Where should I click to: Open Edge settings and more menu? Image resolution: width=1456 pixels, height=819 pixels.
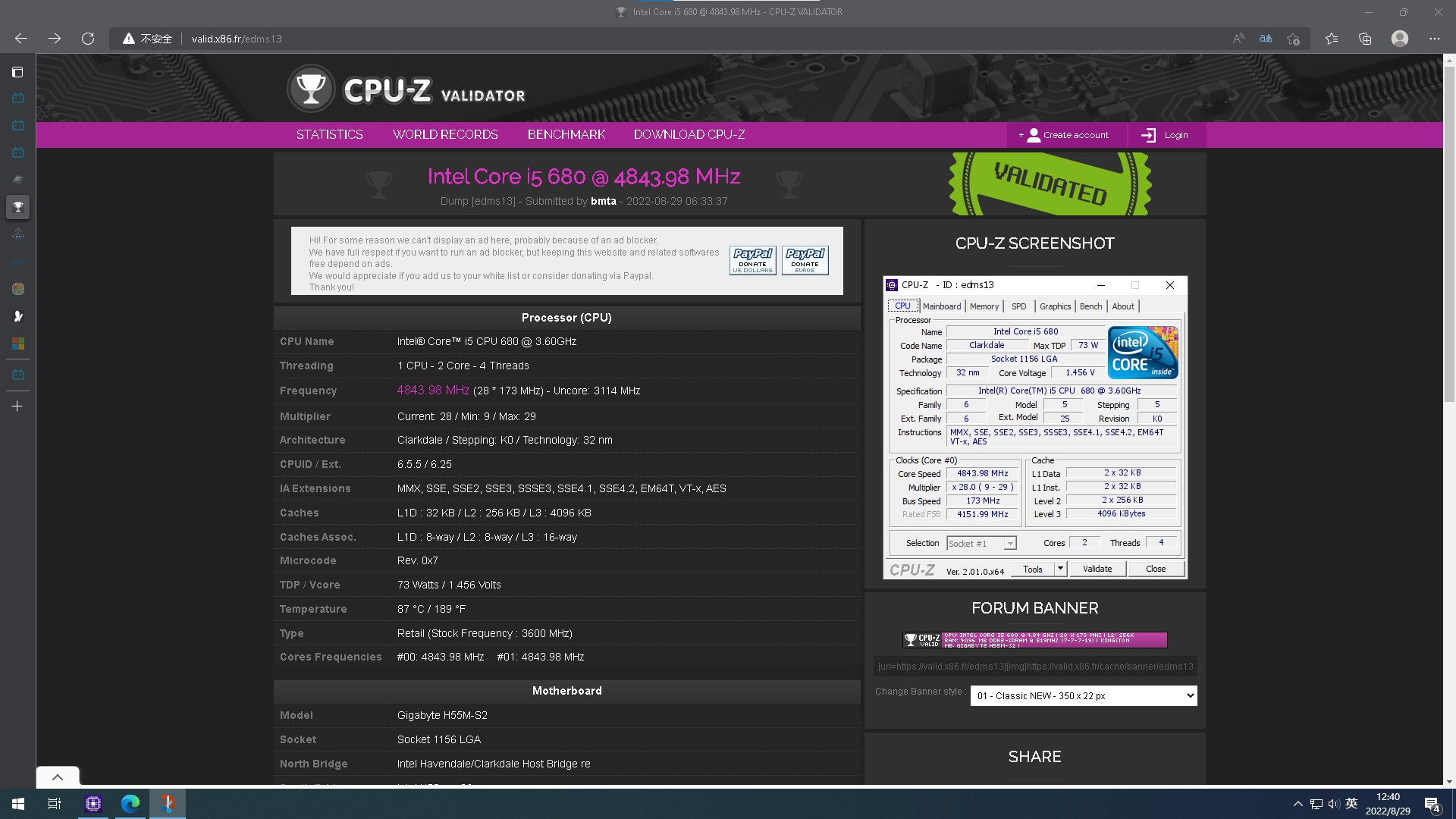pyautogui.click(x=1435, y=39)
